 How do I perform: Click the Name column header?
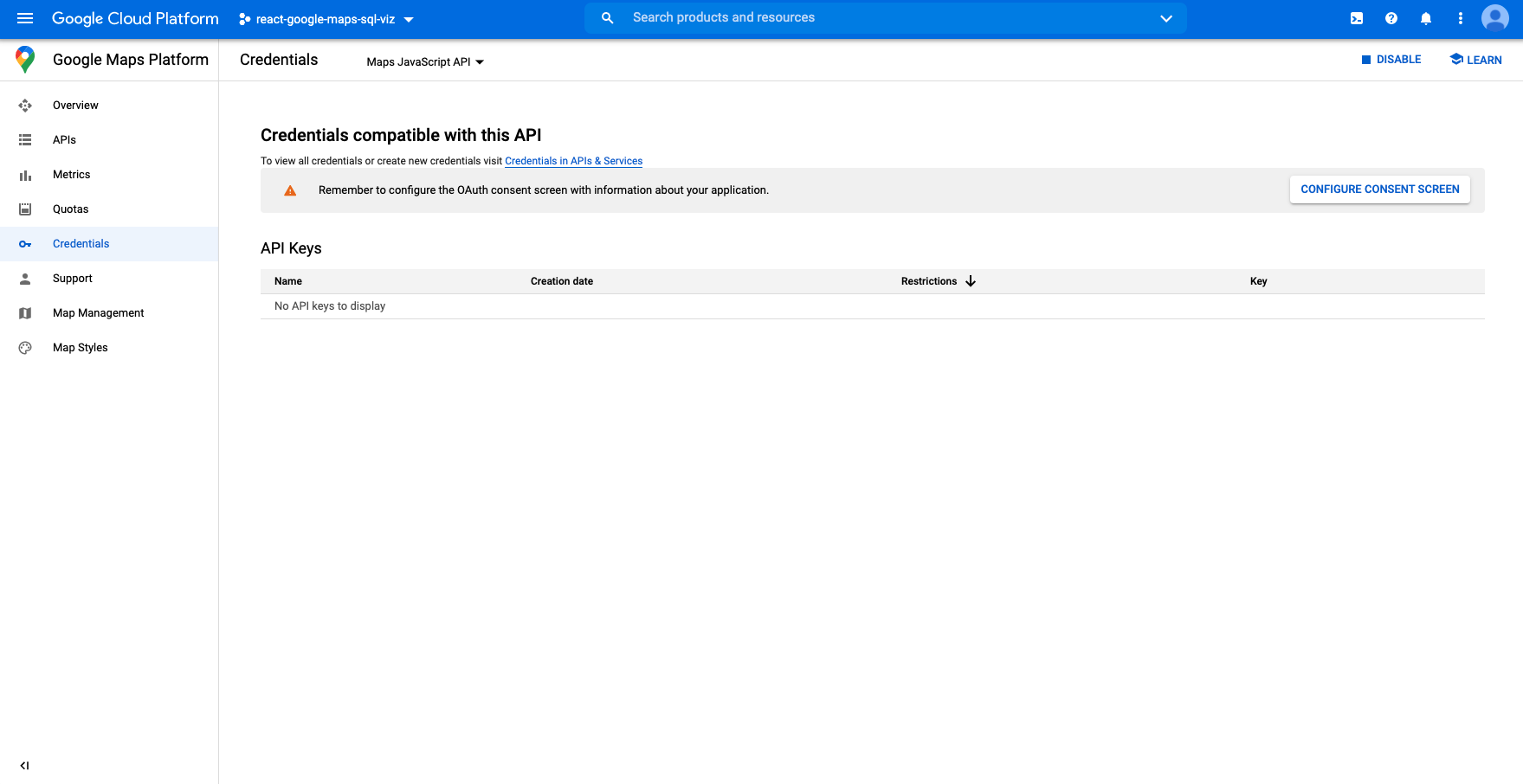click(288, 281)
